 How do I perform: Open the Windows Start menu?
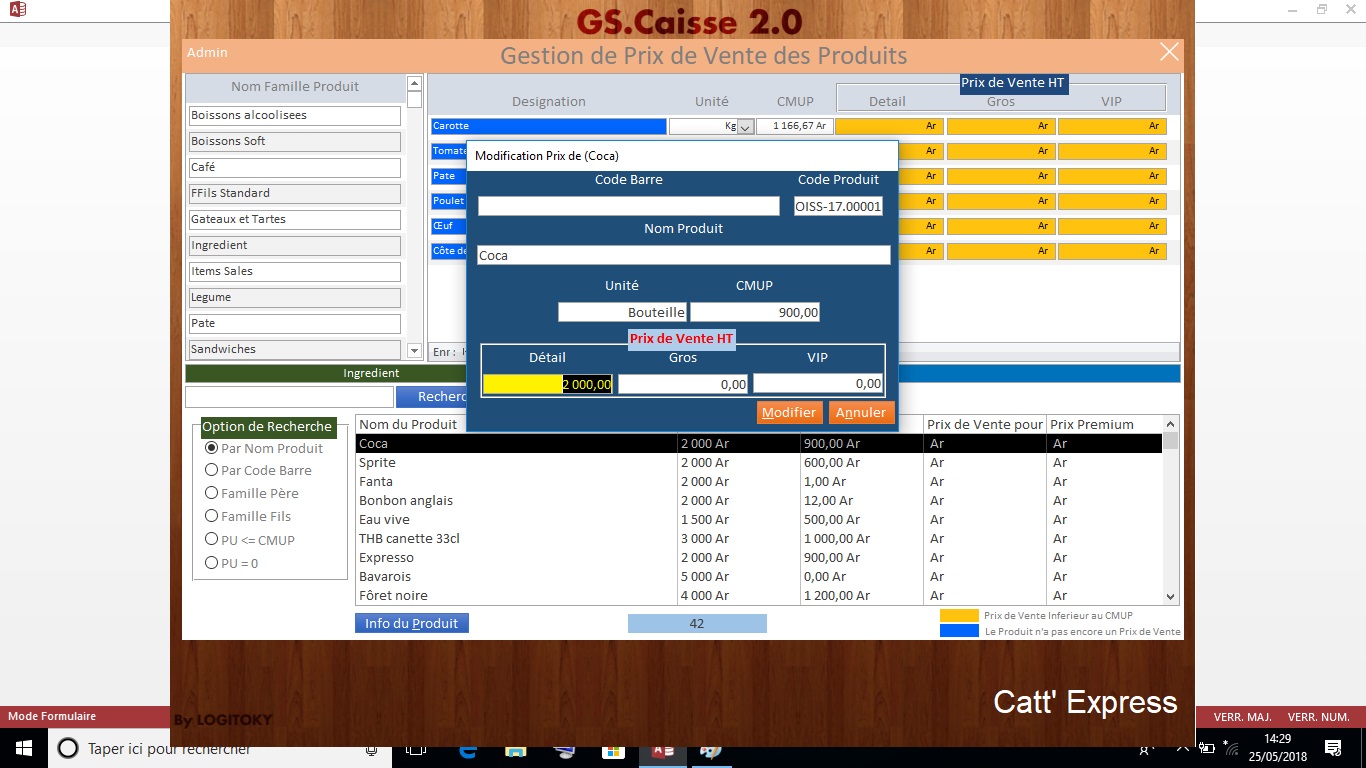[x=23, y=748]
